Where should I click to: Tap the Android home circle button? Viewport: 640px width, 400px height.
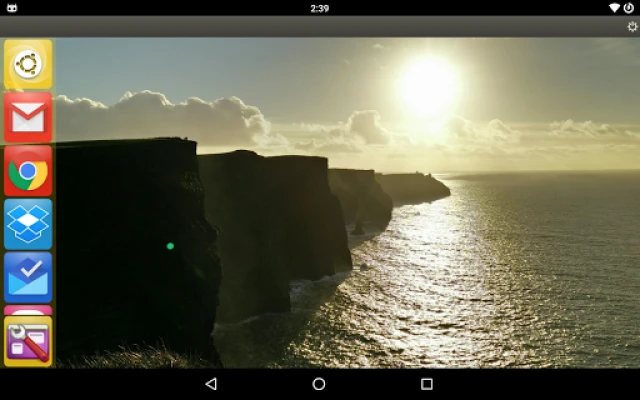click(319, 384)
